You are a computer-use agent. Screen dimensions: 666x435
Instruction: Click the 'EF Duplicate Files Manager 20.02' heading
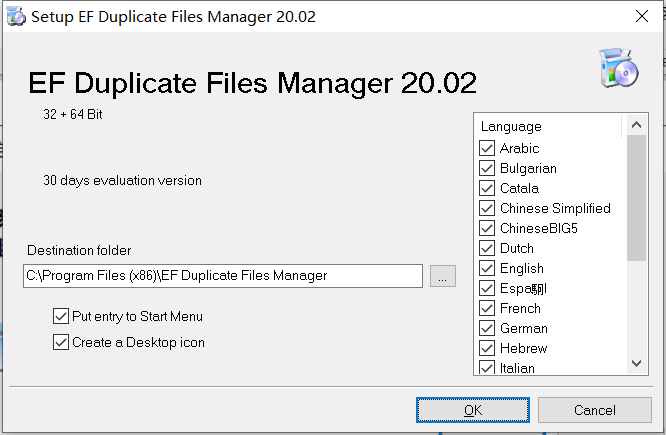pos(252,83)
